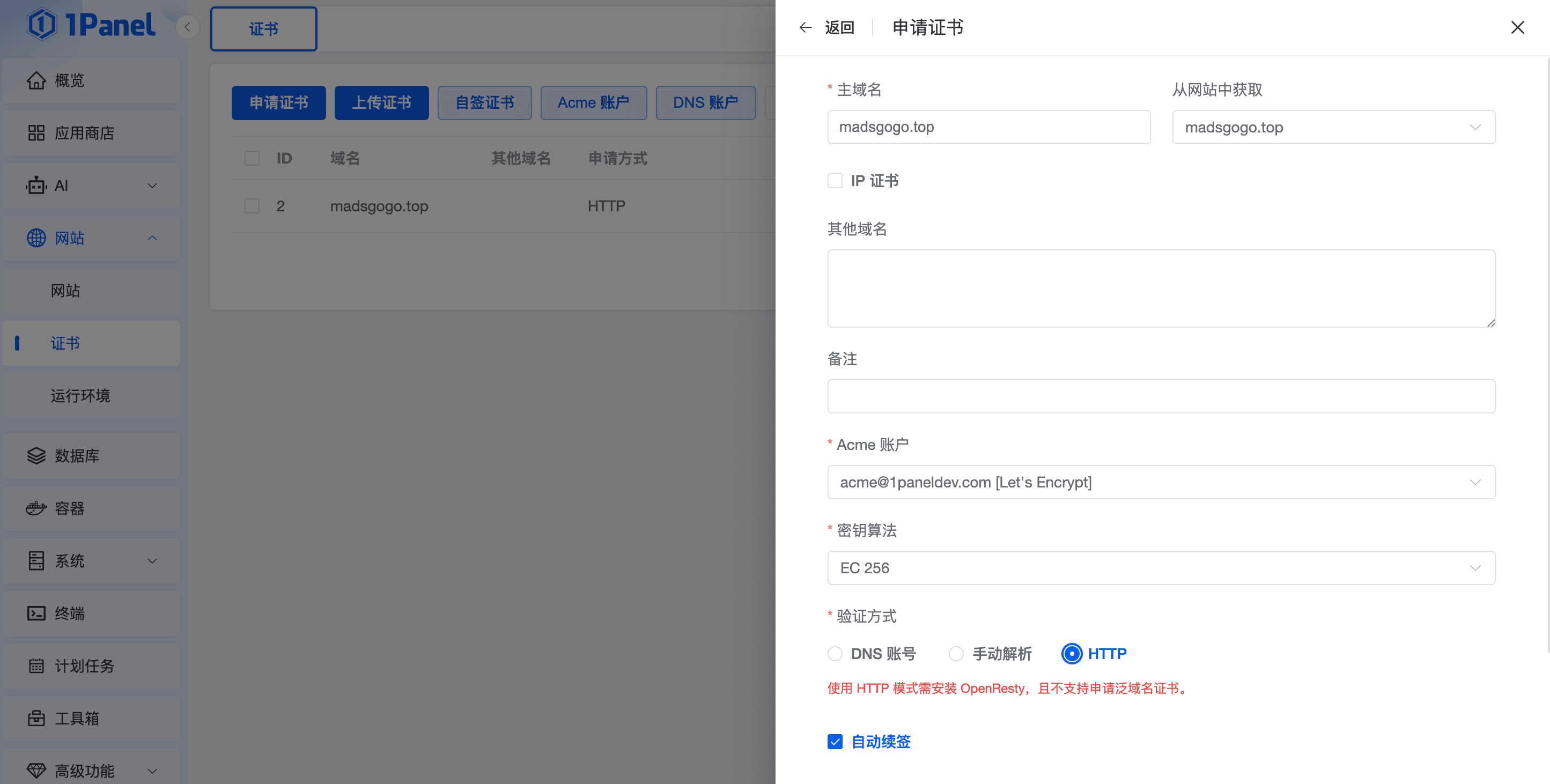This screenshot has width=1550, height=784.
Task: Click the Terminal console icon
Action: tap(36, 613)
